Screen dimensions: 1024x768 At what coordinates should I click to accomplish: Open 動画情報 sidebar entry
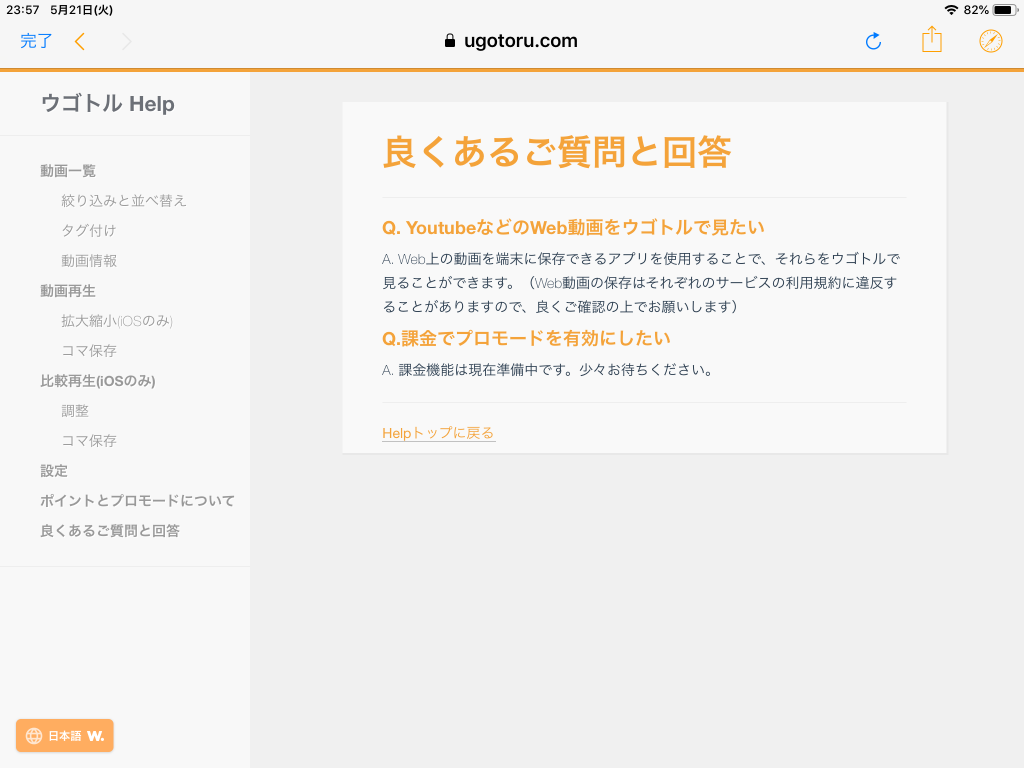click(x=89, y=261)
